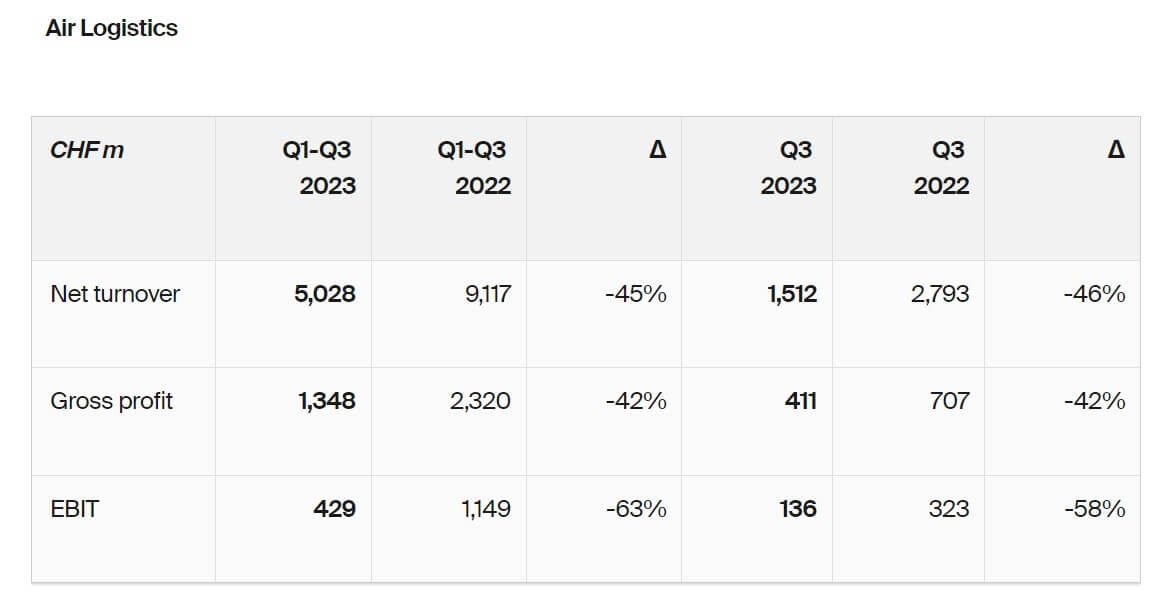Viewport: 1168px width, 607px height.
Task: Click the Net turnover row label
Action: [115, 294]
